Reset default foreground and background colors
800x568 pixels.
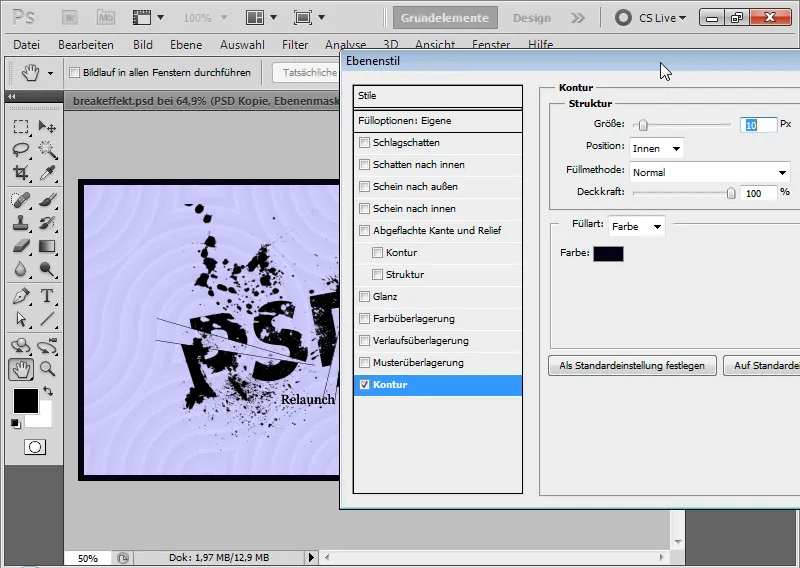click(16, 424)
